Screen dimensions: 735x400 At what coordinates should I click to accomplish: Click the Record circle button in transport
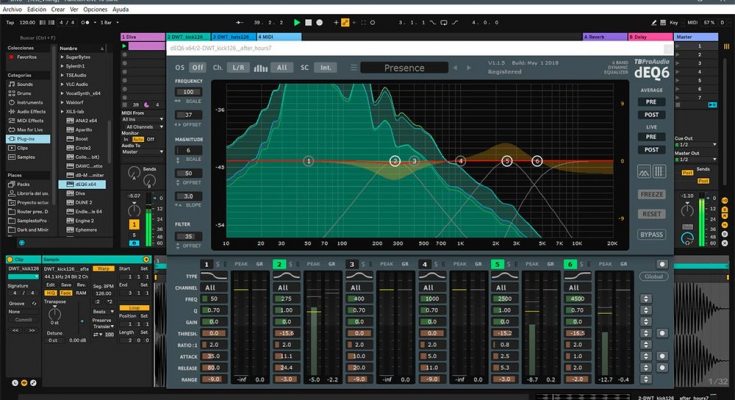321,21
